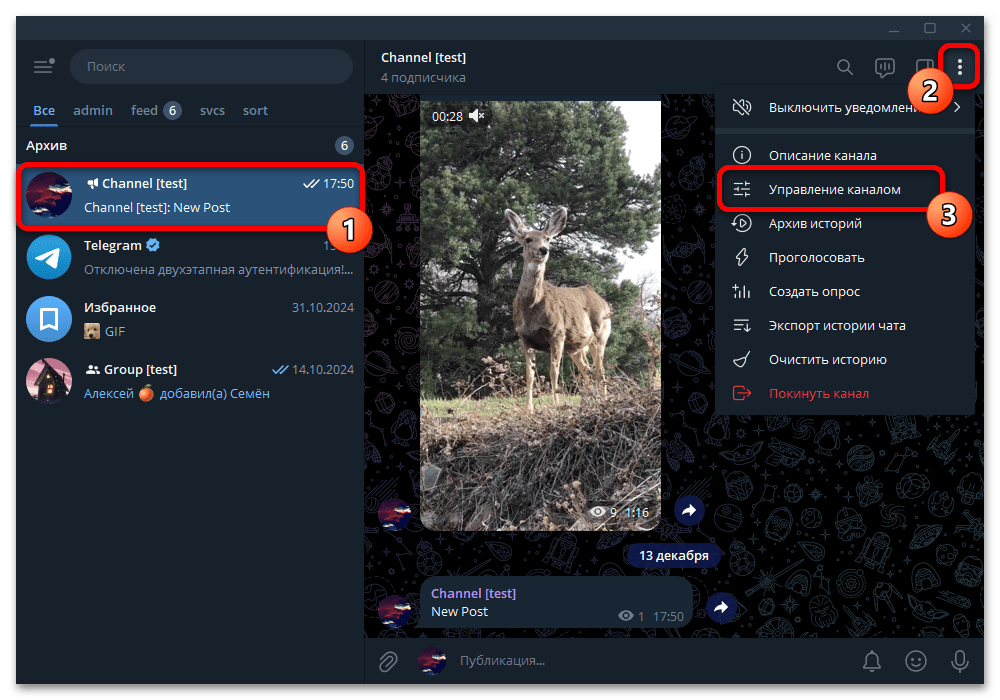Unmute the deer video sound icon
Viewport: 1000px width, 700px height.
pyautogui.click(x=477, y=115)
